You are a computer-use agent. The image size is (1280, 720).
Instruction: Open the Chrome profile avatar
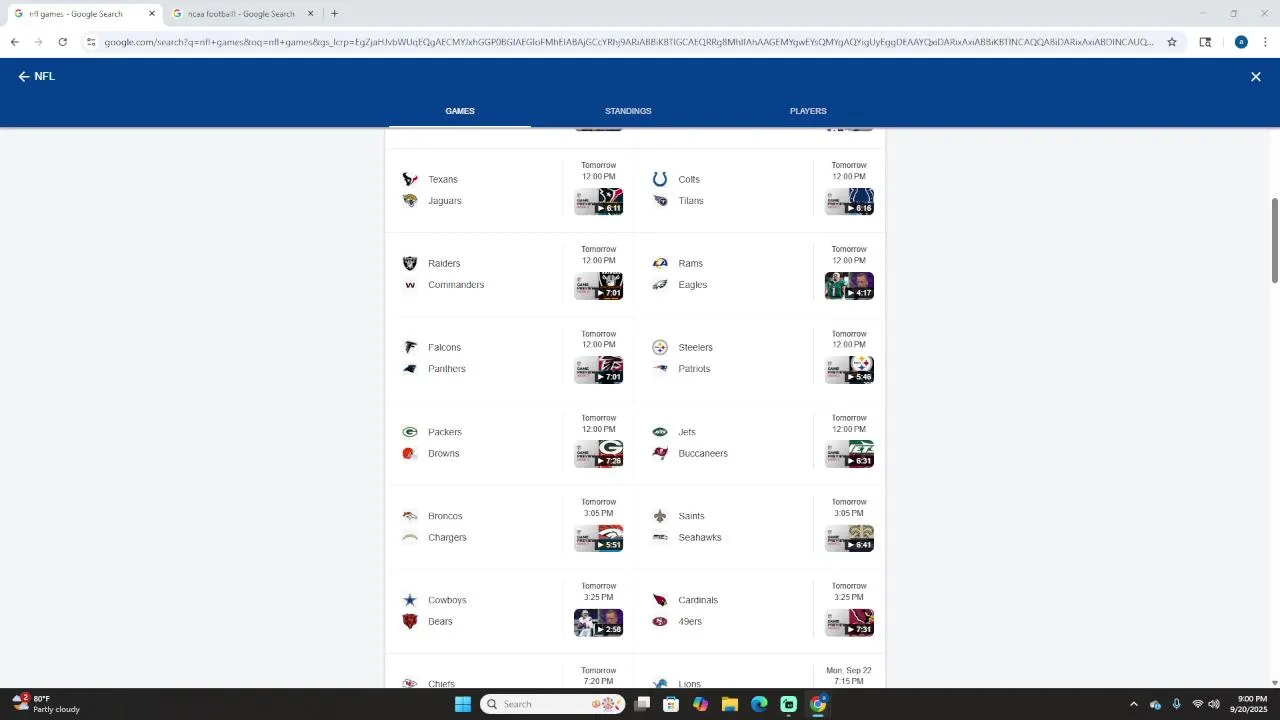coord(1241,42)
